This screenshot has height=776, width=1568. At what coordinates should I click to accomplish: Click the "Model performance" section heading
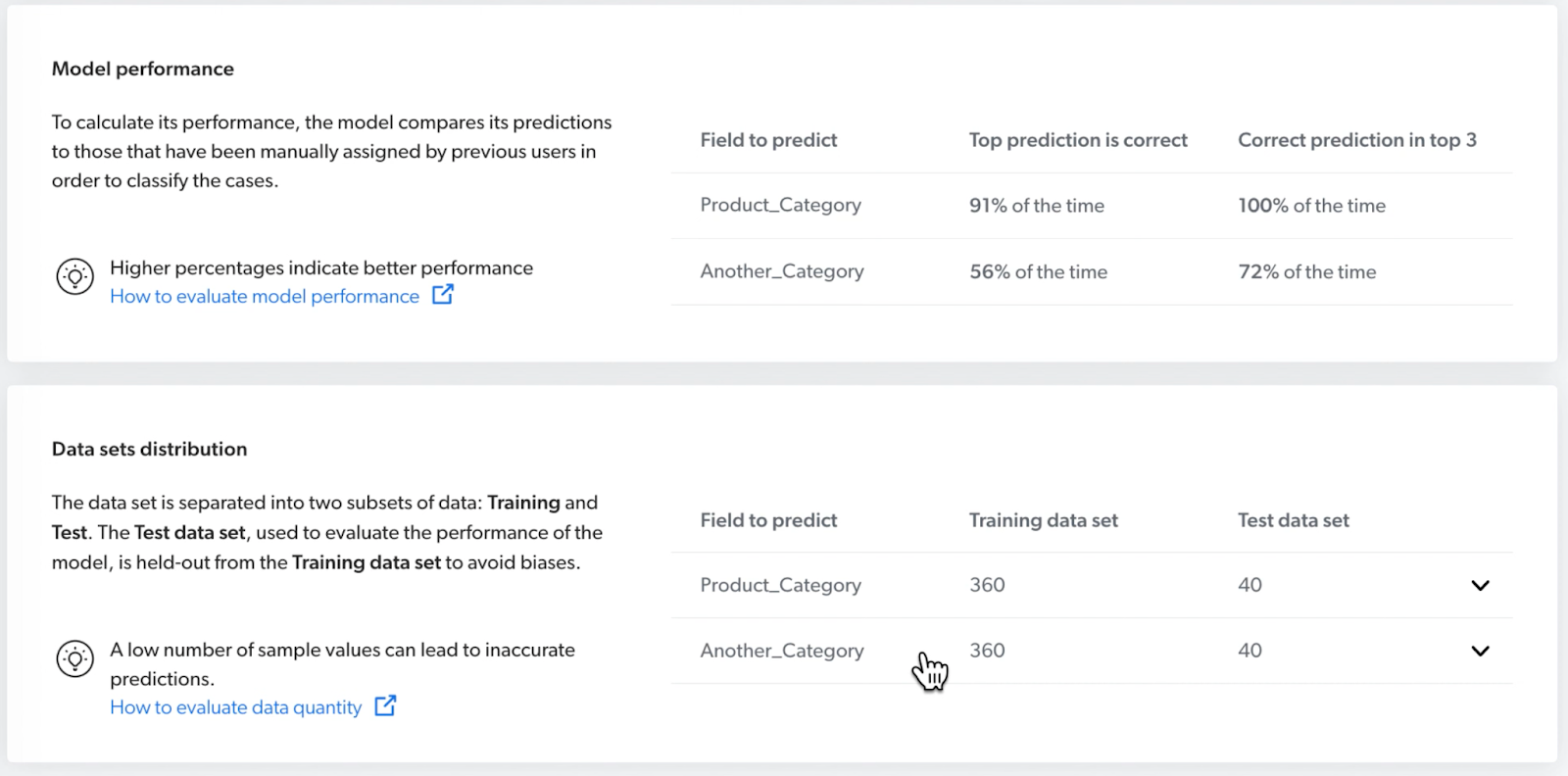pos(143,69)
